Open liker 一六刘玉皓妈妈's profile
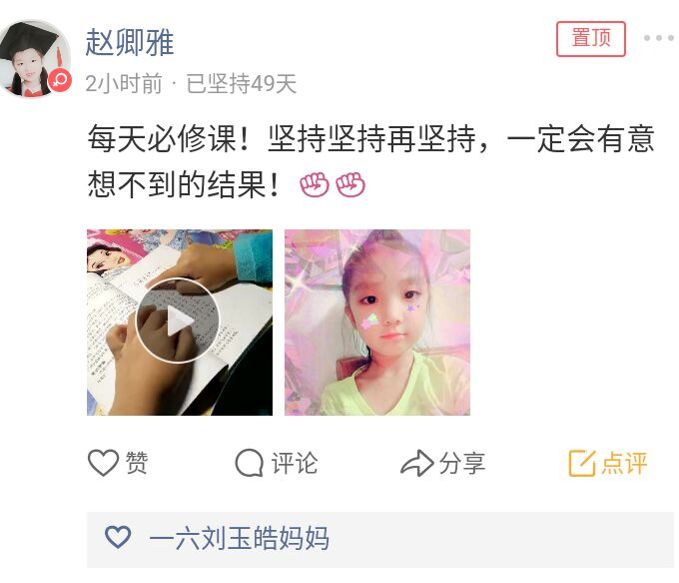The image size is (679, 583). 239,538
